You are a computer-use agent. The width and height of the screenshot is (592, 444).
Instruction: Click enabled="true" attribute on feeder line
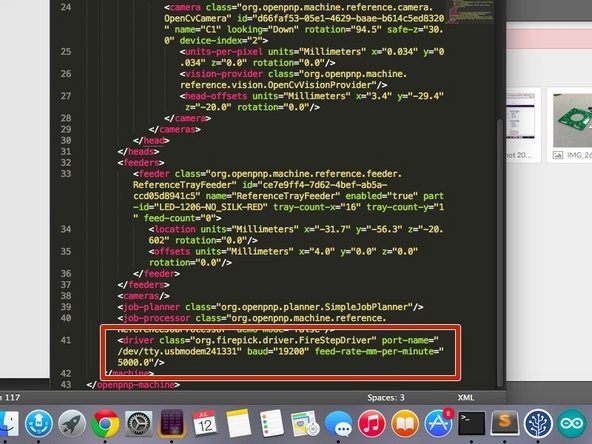(x=382, y=196)
